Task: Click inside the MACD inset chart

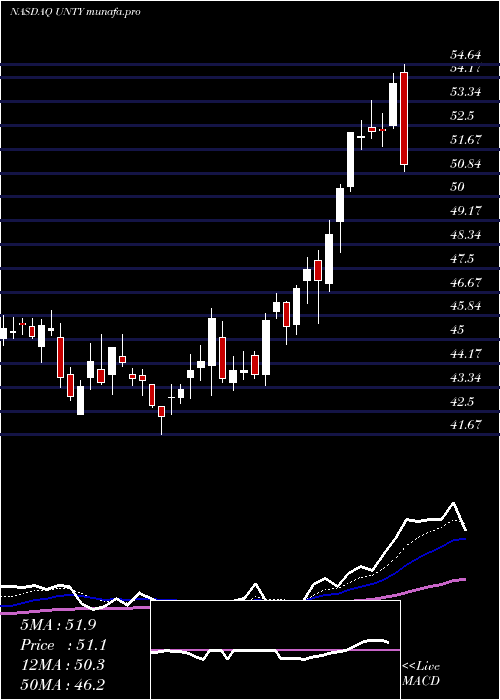Action: point(275,650)
